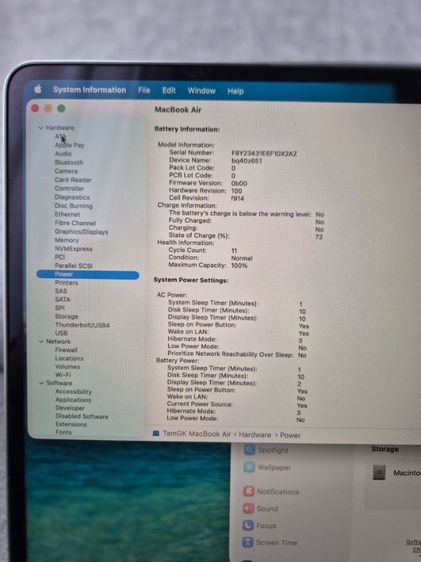Viewport: 421px width, 562px height.
Task: Click the Condition value Normal
Action: pyautogui.click(x=241, y=258)
